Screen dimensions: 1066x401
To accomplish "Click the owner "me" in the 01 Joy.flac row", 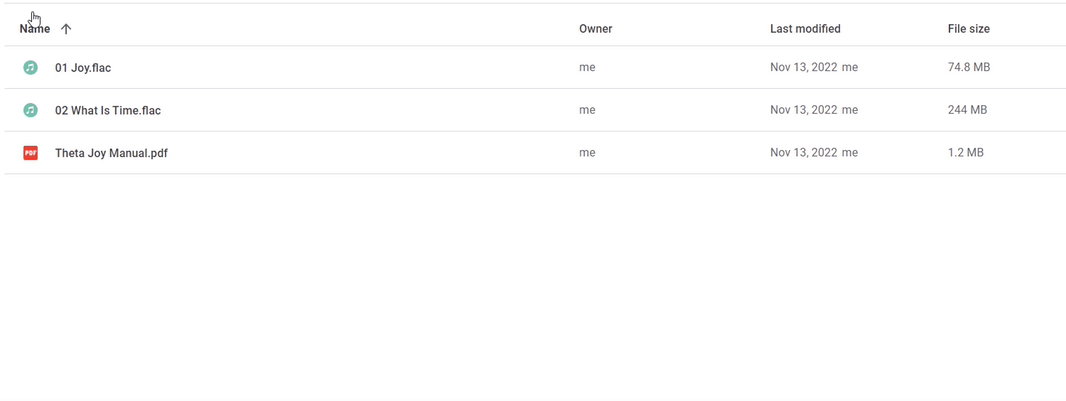I will 587,67.
